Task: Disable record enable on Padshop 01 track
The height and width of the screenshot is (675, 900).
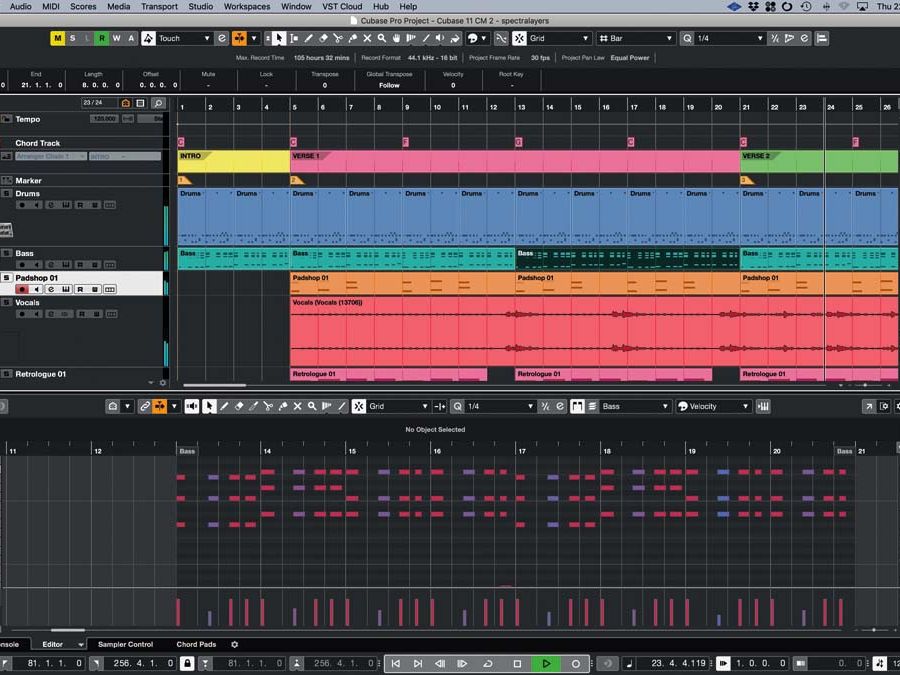Action: click(22, 289)
